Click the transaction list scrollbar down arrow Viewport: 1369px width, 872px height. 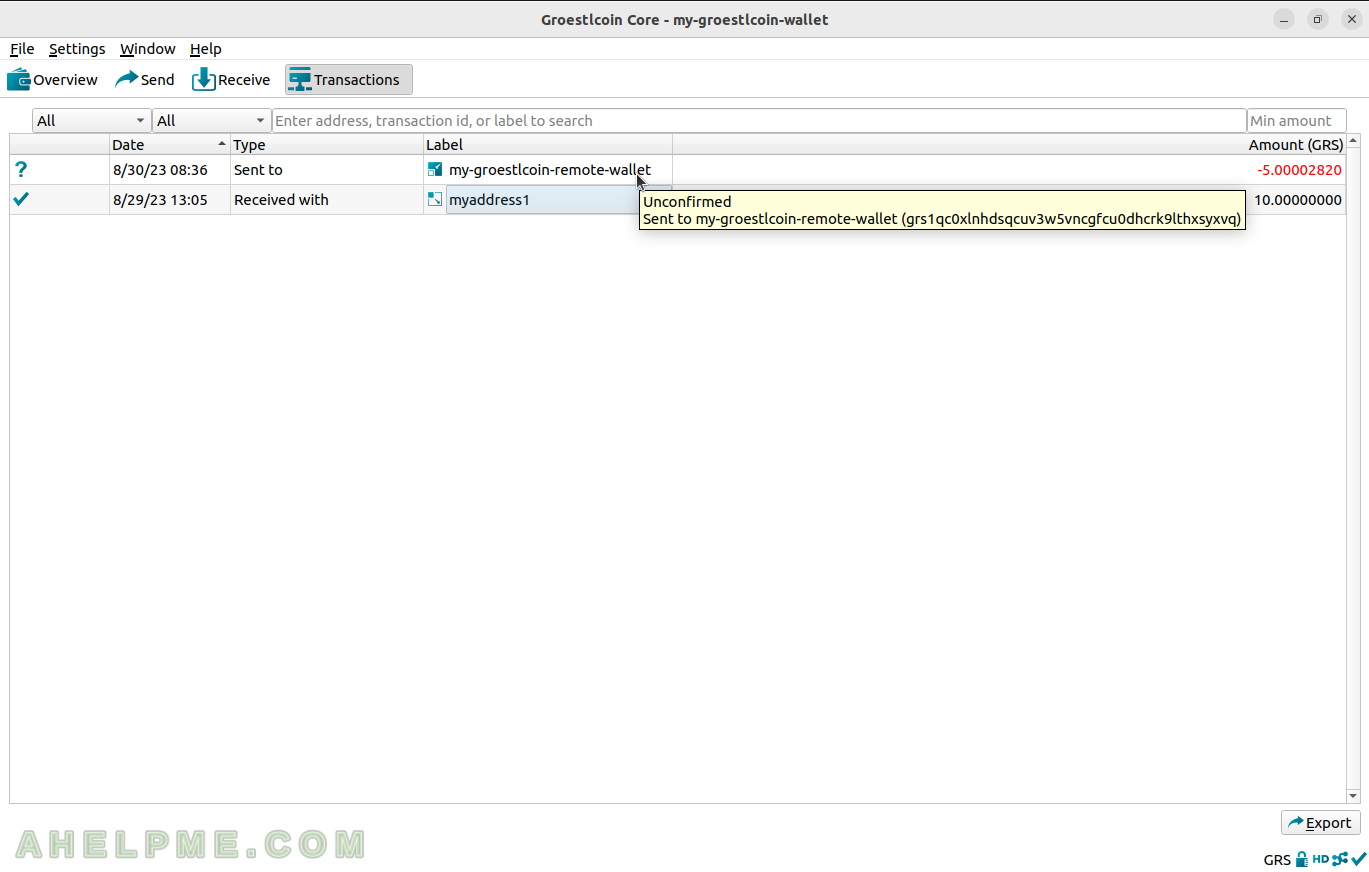click(x=1353, y=796)
